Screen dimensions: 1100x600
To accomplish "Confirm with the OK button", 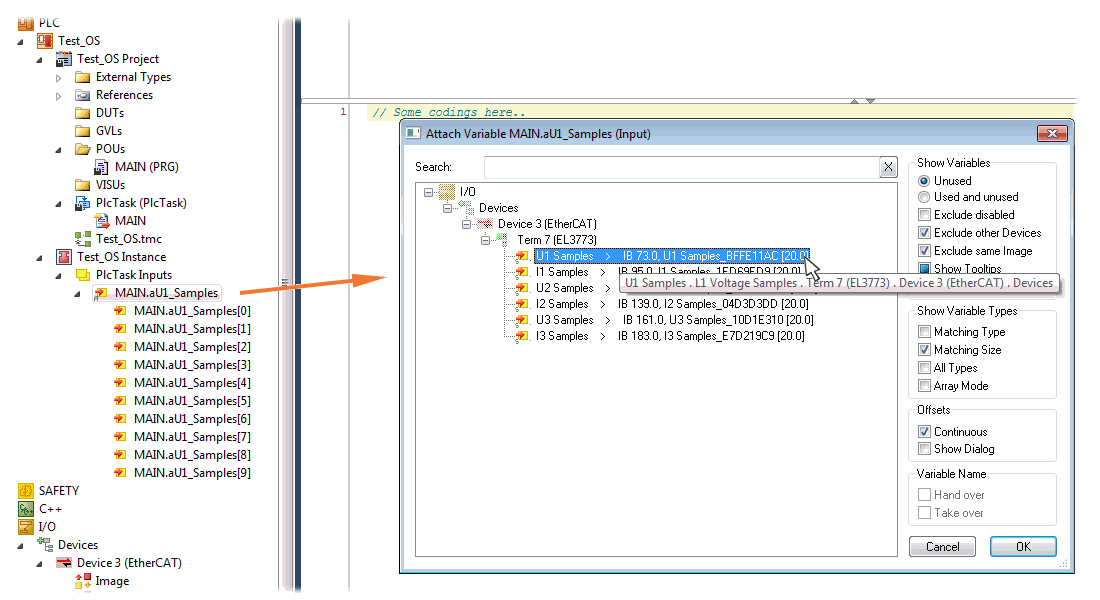I will (x=1023, y=547).
